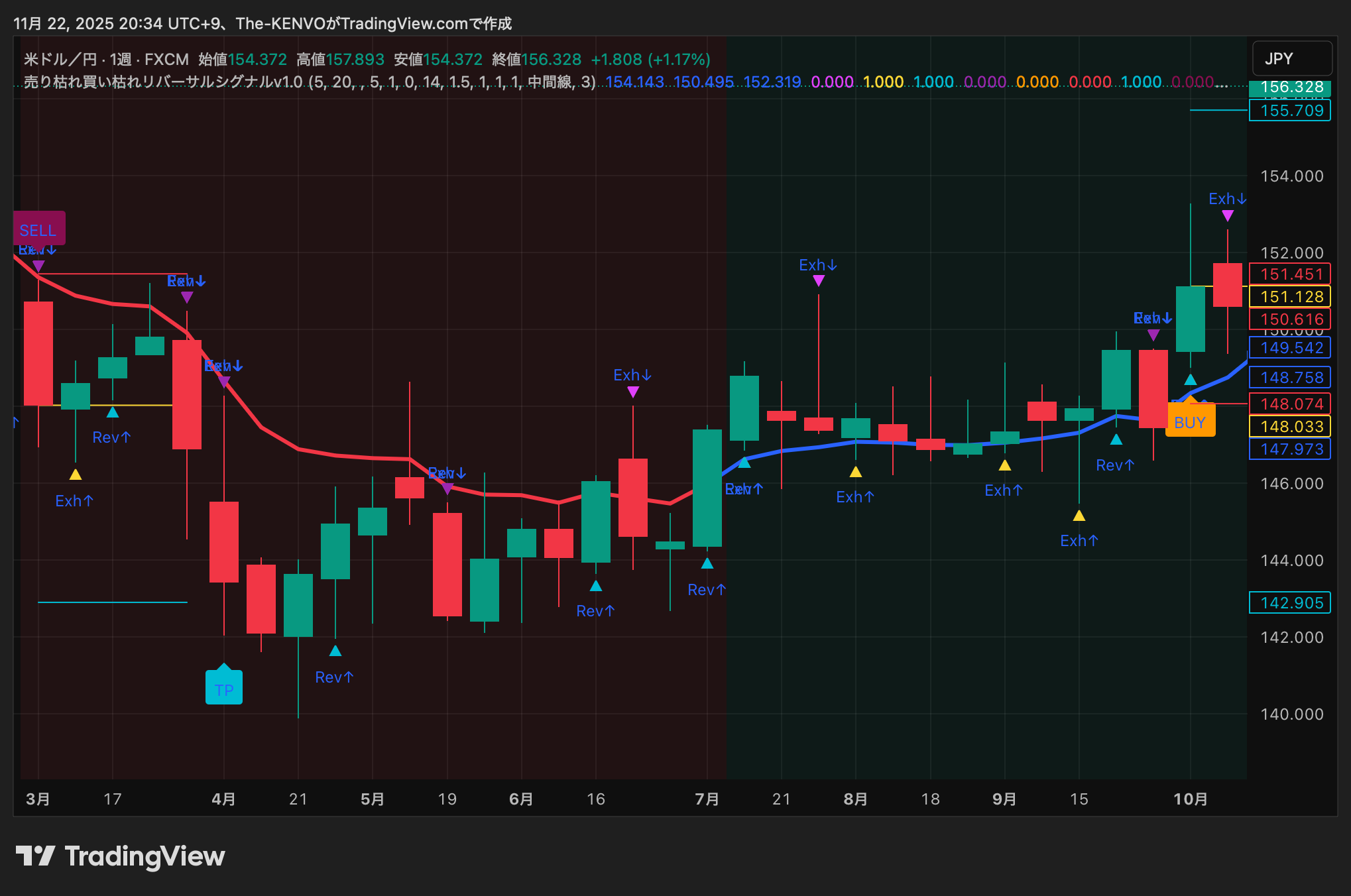Click the cyan TP marker label
Screen dimensions: 1351x896
224,689
